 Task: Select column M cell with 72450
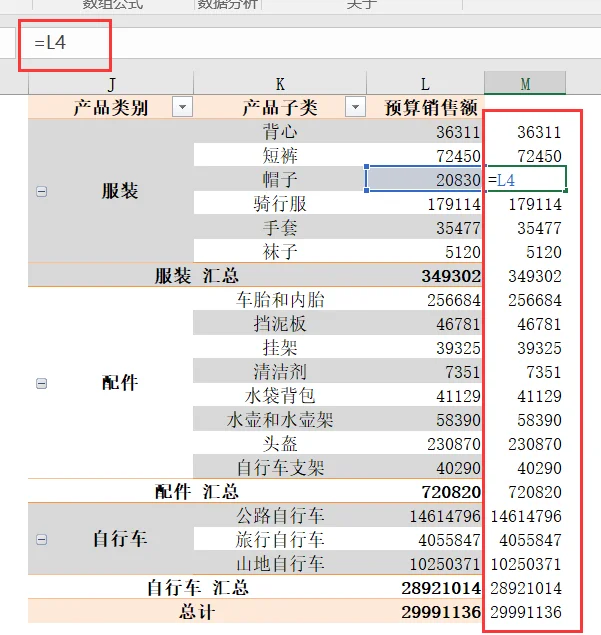525,156
